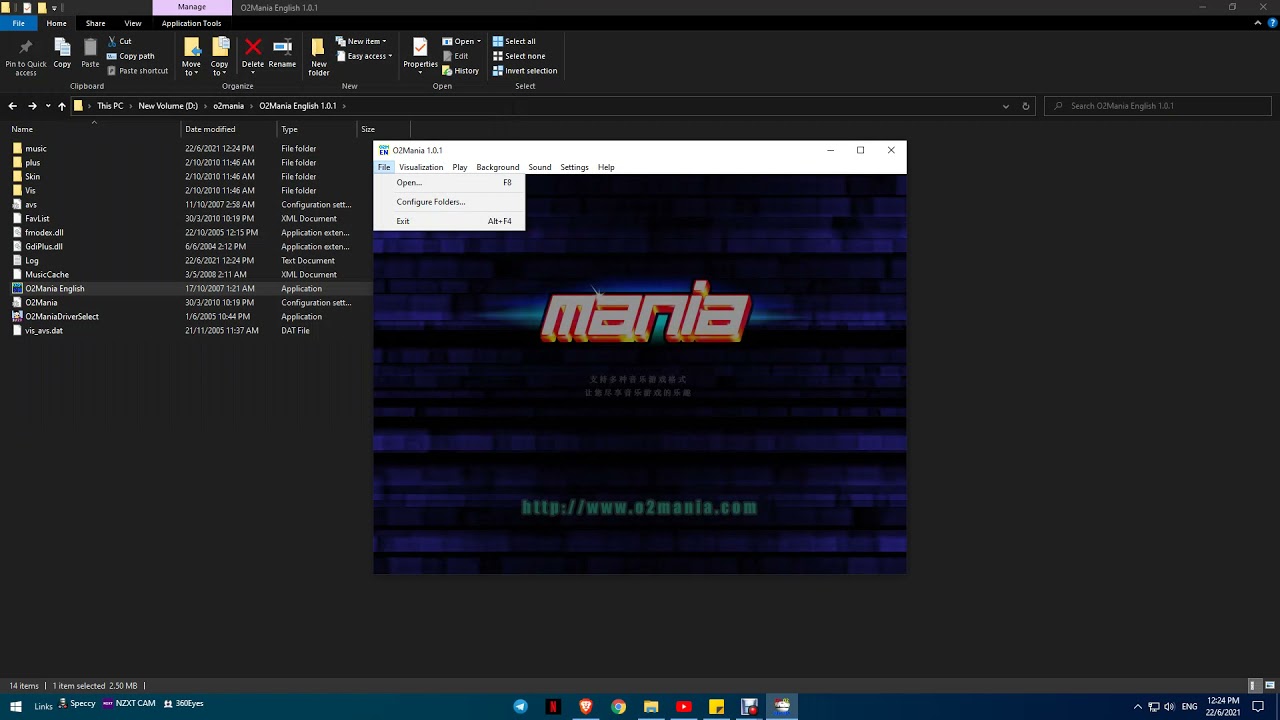
Task: Sort by Type column header
Action: pyautogui.click(x=289, y=129)
